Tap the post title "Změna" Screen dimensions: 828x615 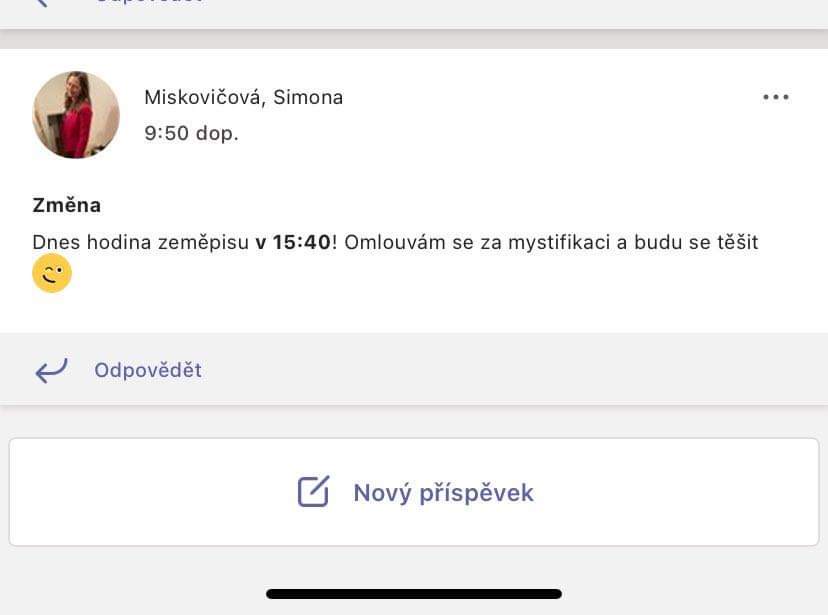[67, 205]
